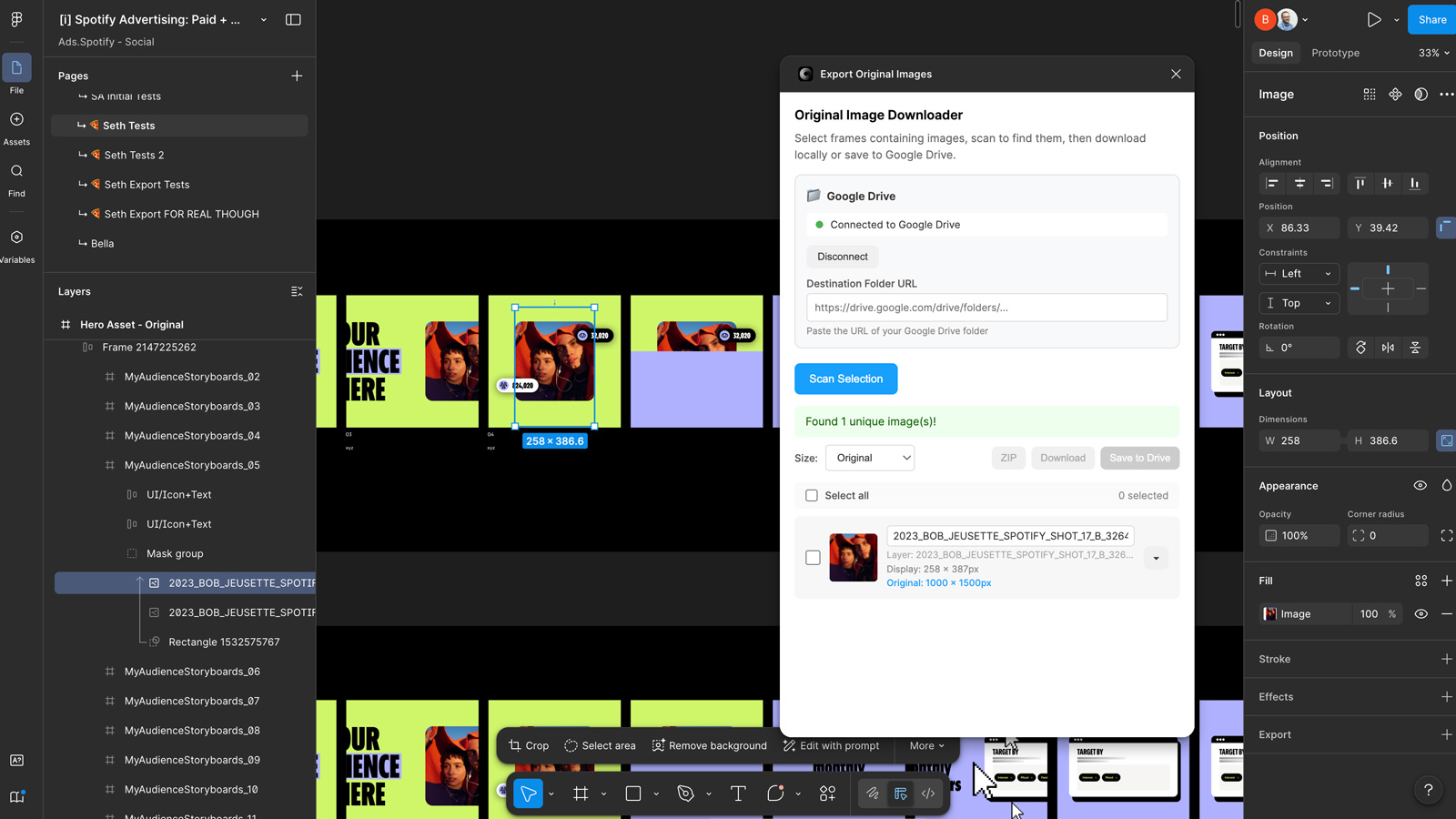Open the More menu in image toolbar
The image size is (1456, 819).
(926, 745)
